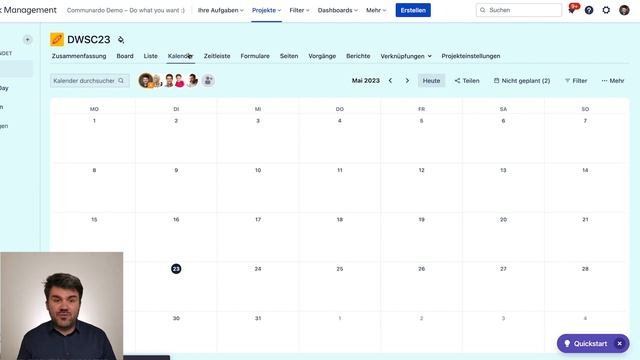This screenshot has width=640, height=360.
Task: Click the Heute button
Action: (431, 81)
